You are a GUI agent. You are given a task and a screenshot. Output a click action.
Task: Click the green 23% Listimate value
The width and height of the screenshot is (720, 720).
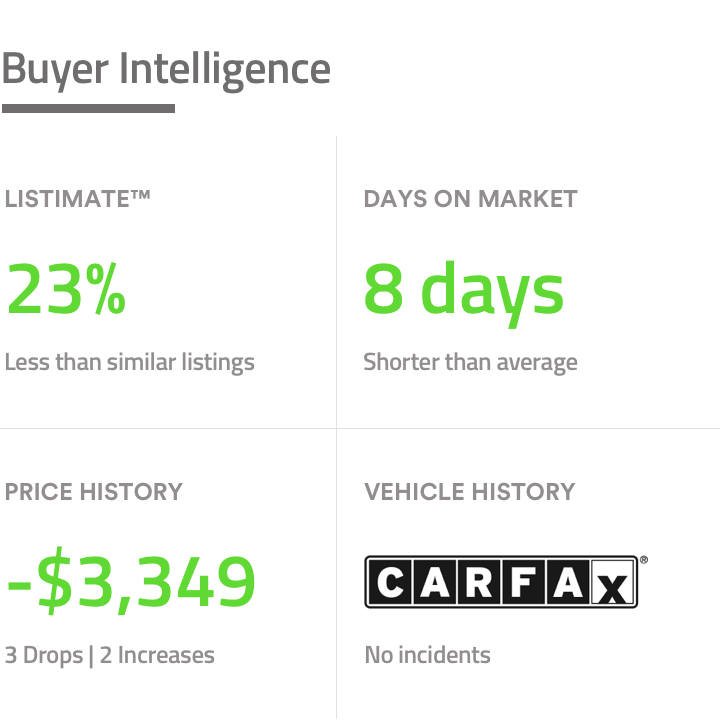67,288
